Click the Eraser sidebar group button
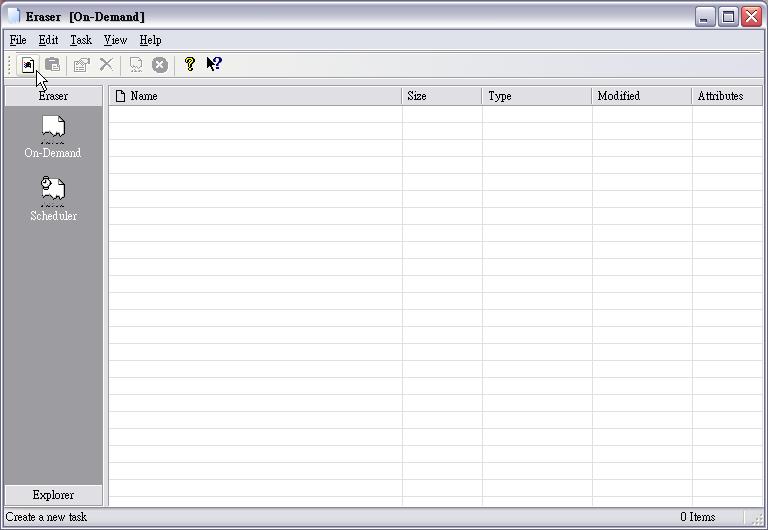Viewport: 768px width, 530px height. coord(53,96)
